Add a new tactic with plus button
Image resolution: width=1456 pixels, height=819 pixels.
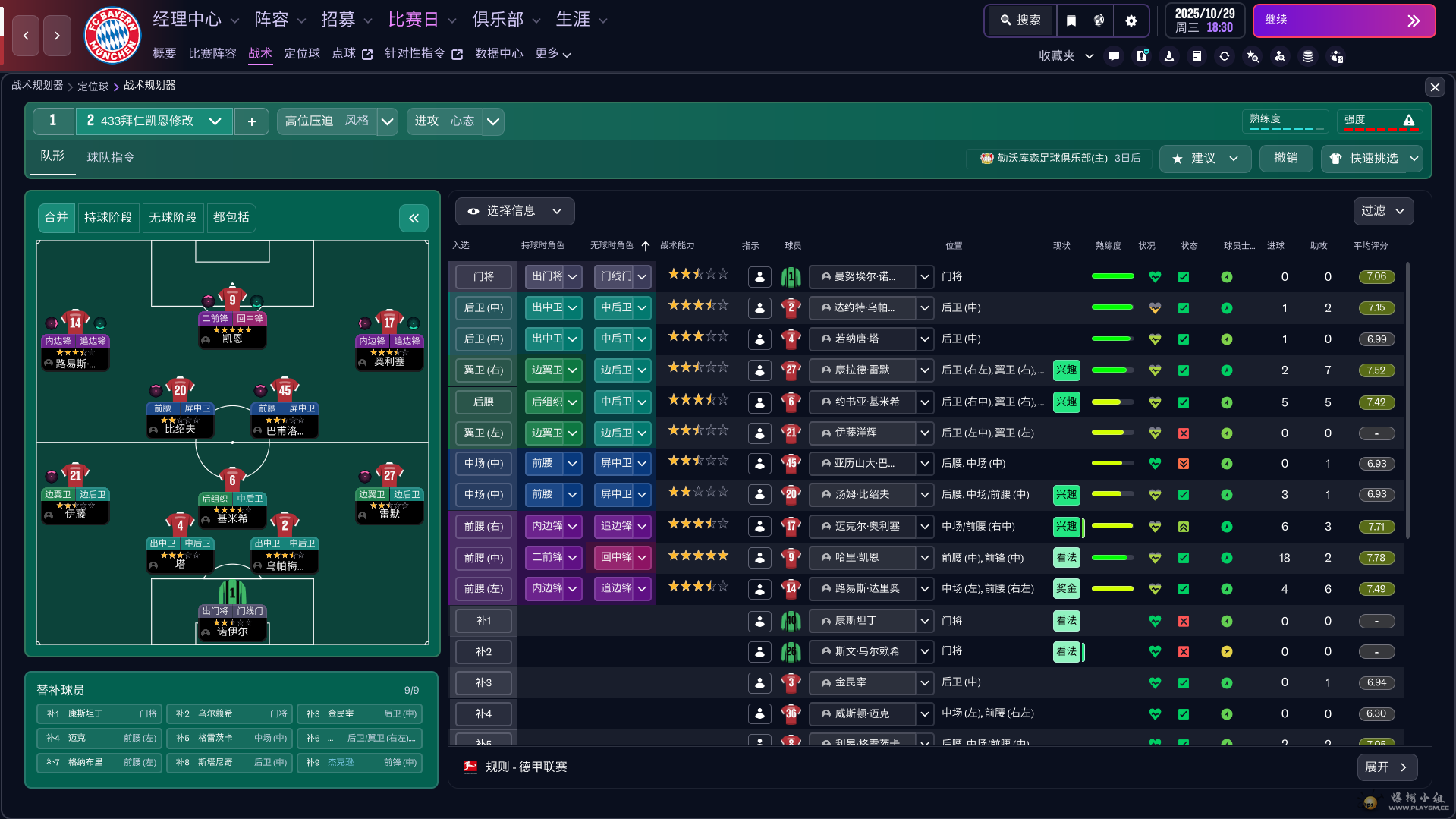pyautogui.click(x=252, y=121)
